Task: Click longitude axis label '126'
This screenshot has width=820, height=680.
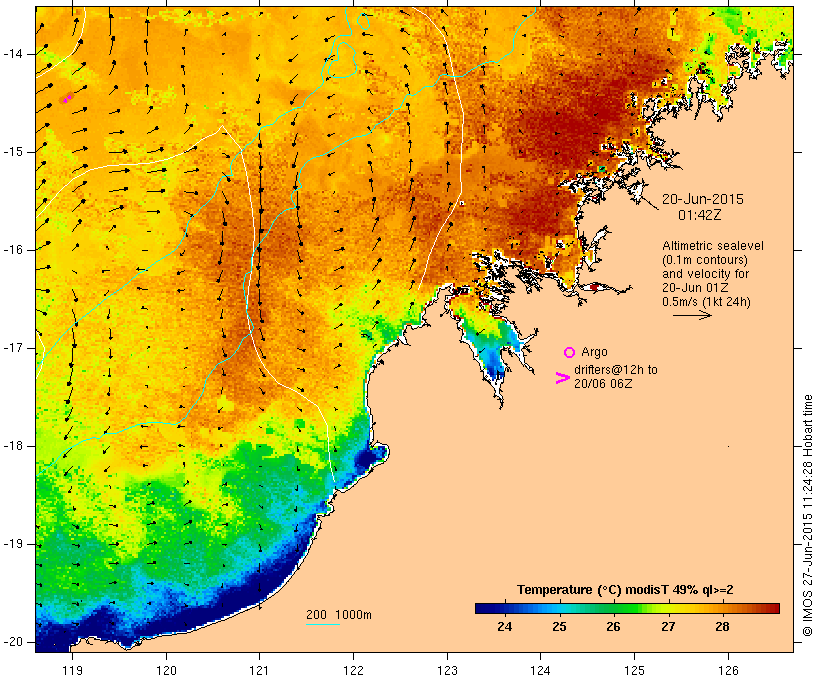Action: [728, 670]
